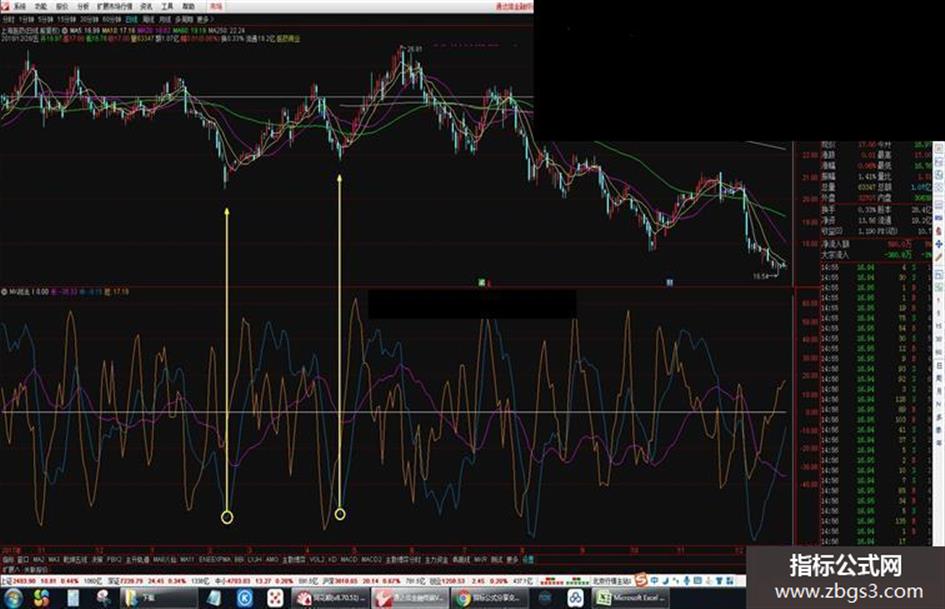Switch sub-indicator to MACD2

[371, 560]
